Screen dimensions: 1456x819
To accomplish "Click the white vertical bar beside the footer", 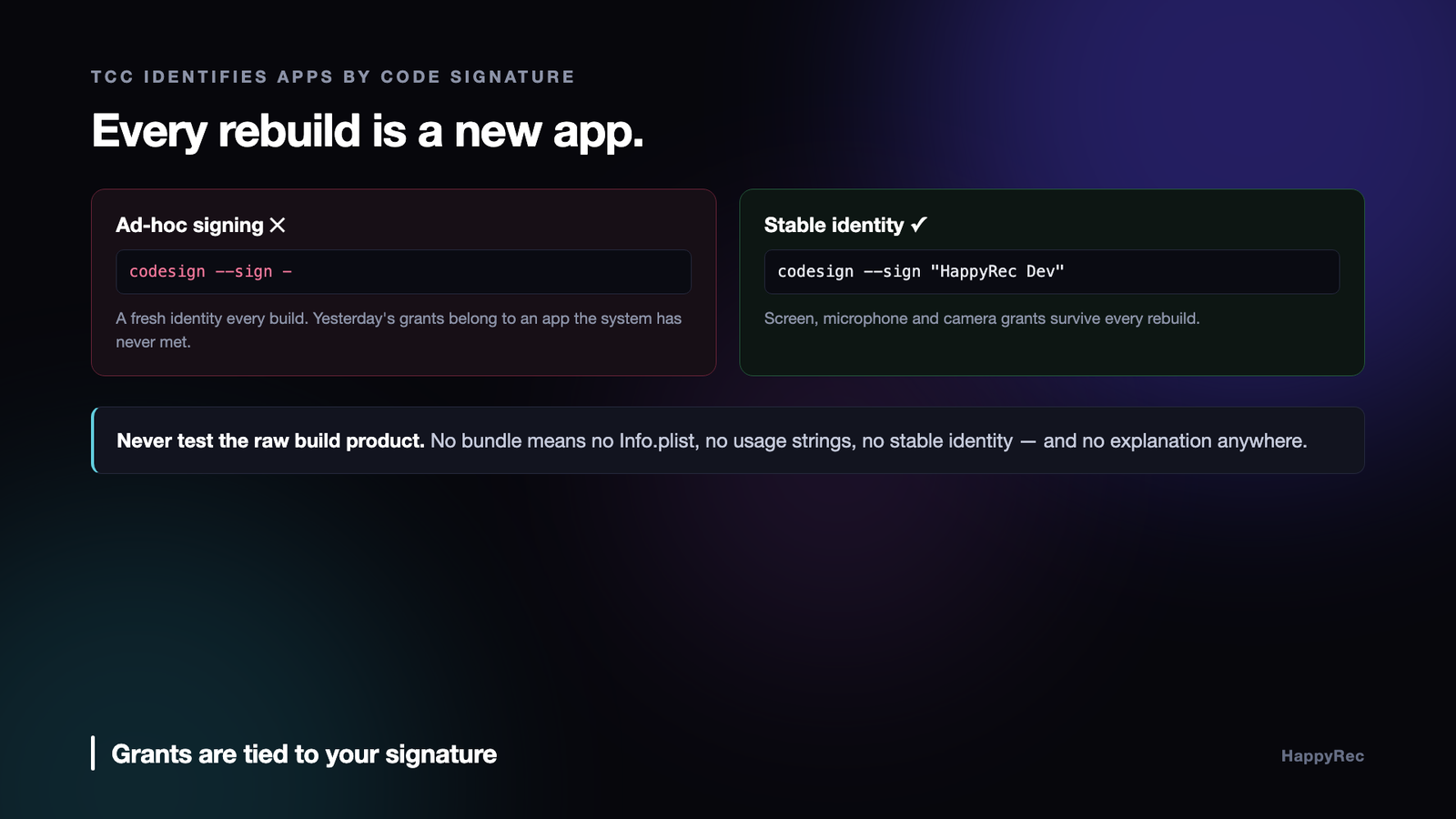I will [93, 753].
